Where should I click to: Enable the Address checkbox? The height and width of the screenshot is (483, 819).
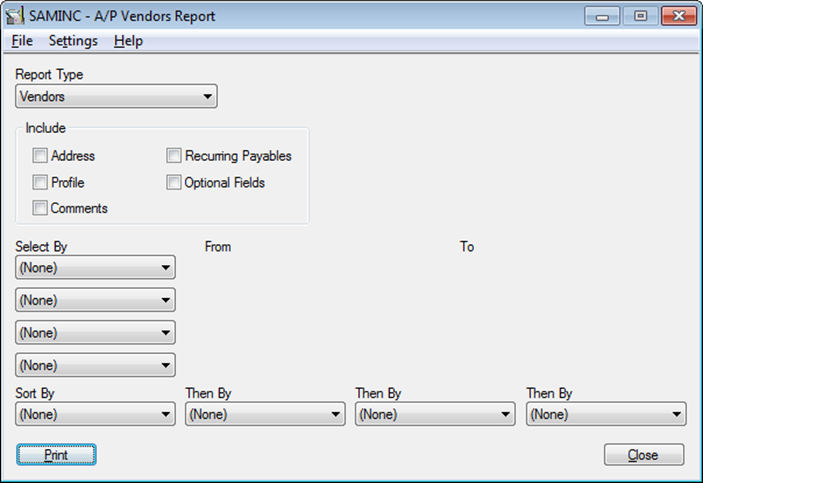[x=40, y=156]
